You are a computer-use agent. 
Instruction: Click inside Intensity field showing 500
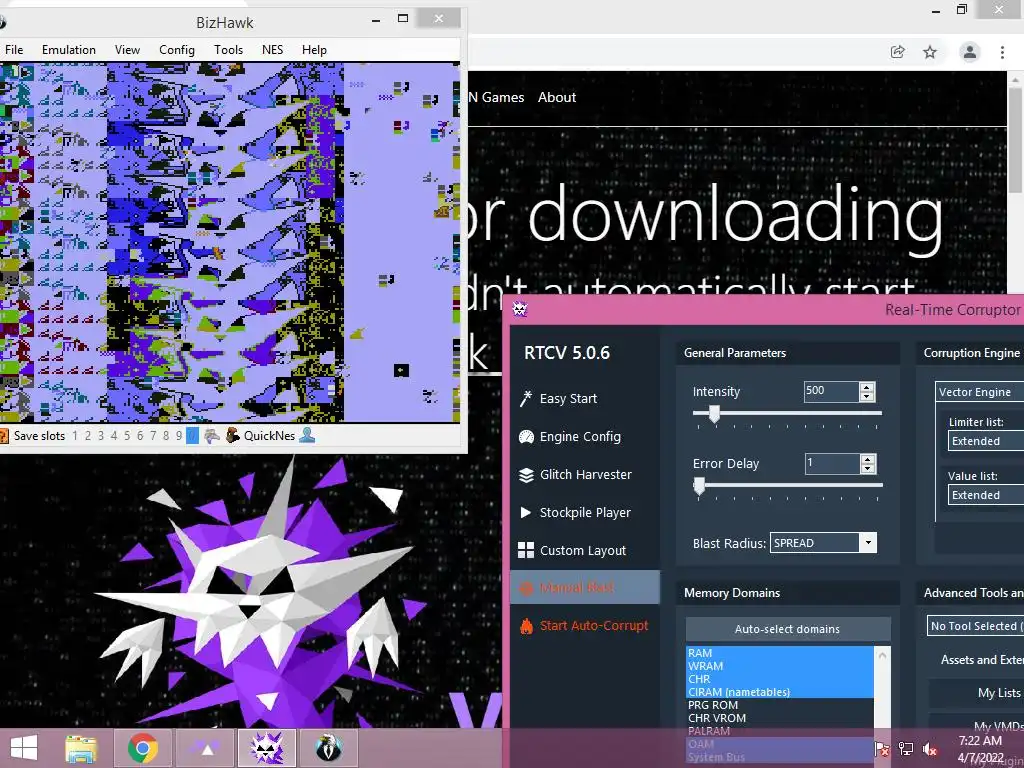(831, 391)
